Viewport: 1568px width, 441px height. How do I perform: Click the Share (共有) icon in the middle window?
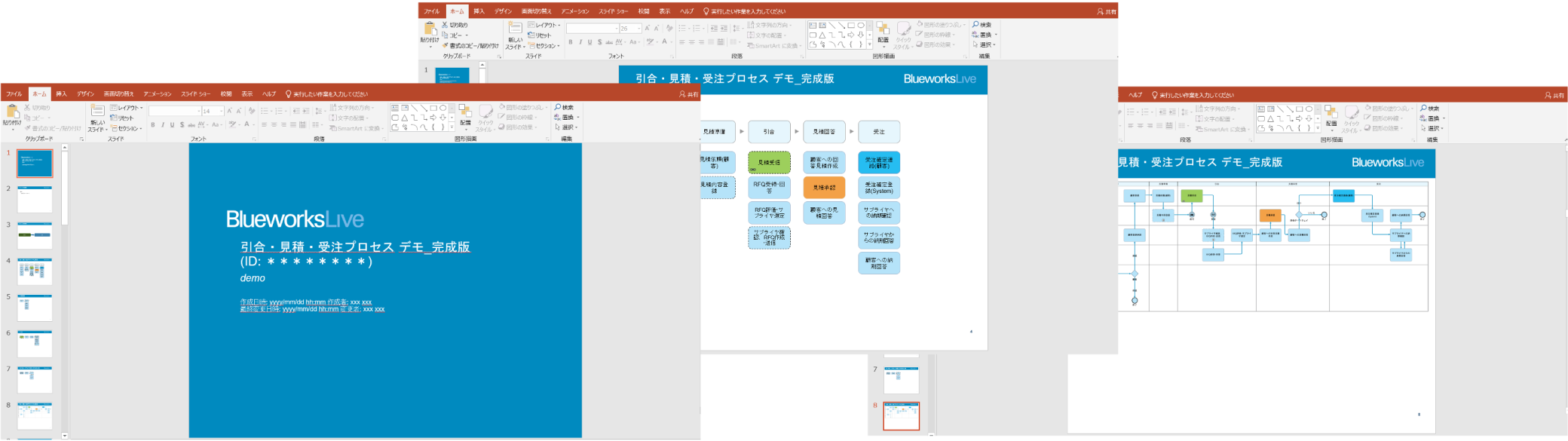click(1101, 11)
